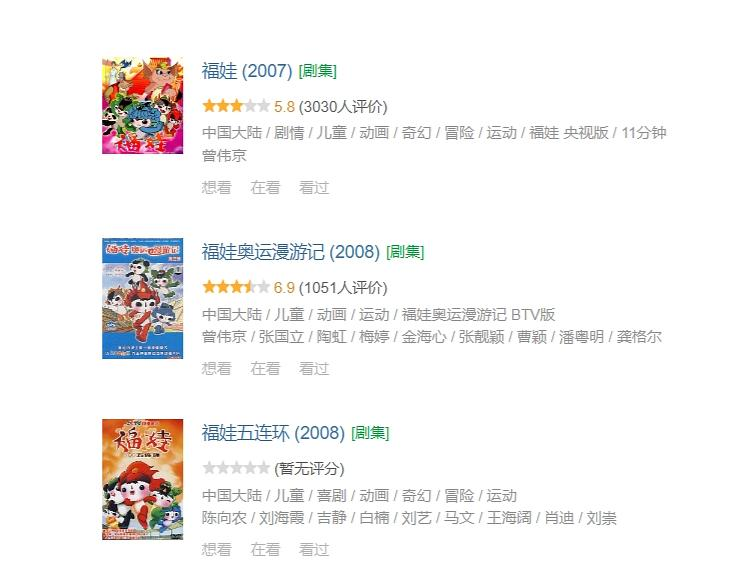Mark 福娃 (2007) as 看过

point(314,188)
